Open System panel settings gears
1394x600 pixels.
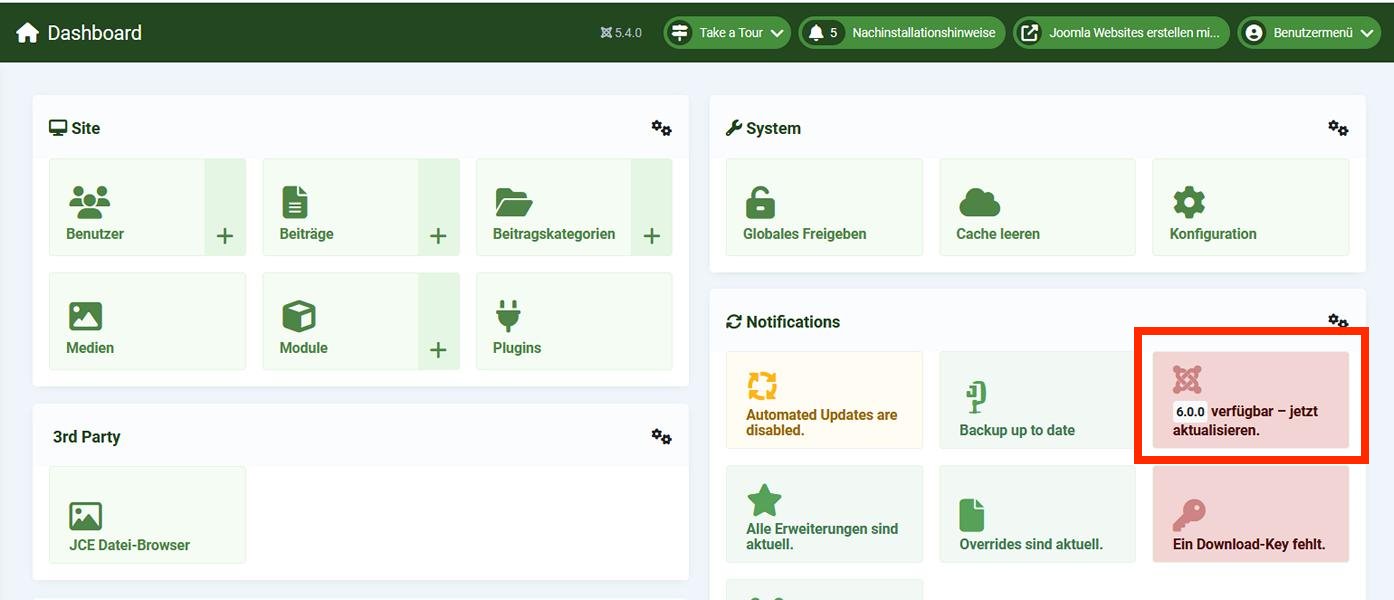pos(1337,128)
